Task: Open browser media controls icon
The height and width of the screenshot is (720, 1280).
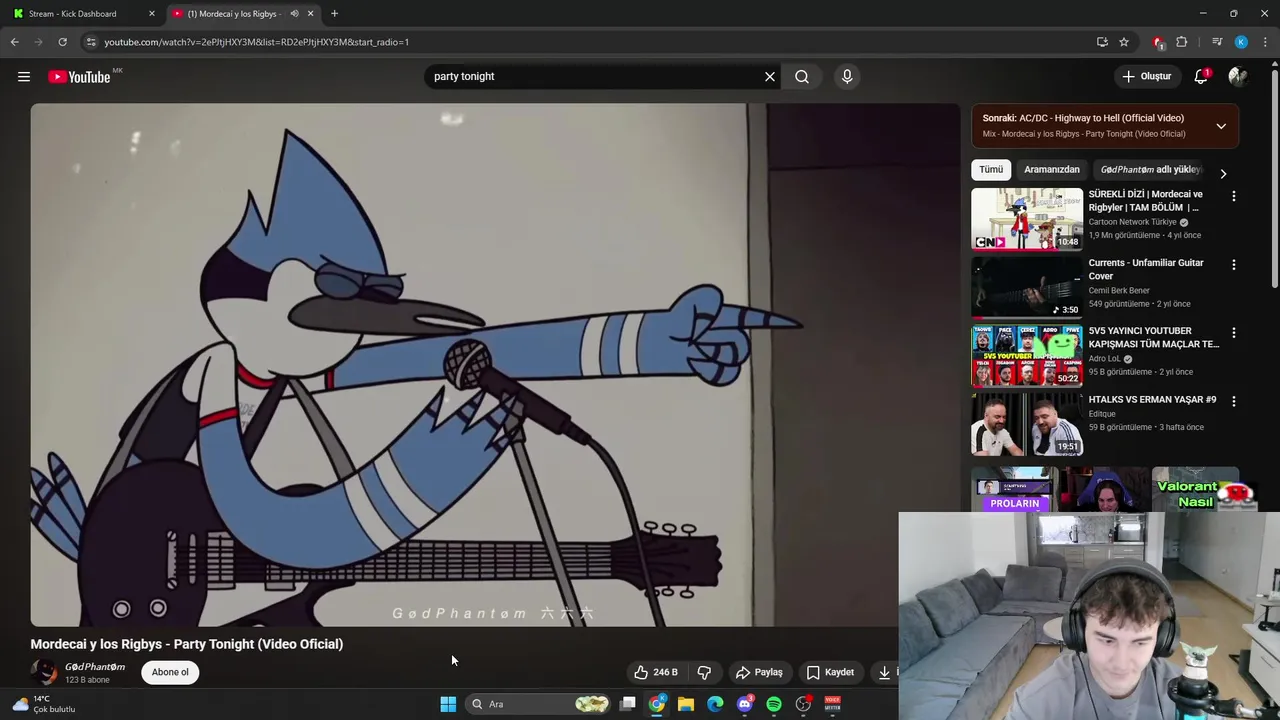Action: pyautogui.click(x=1216, y=42)
